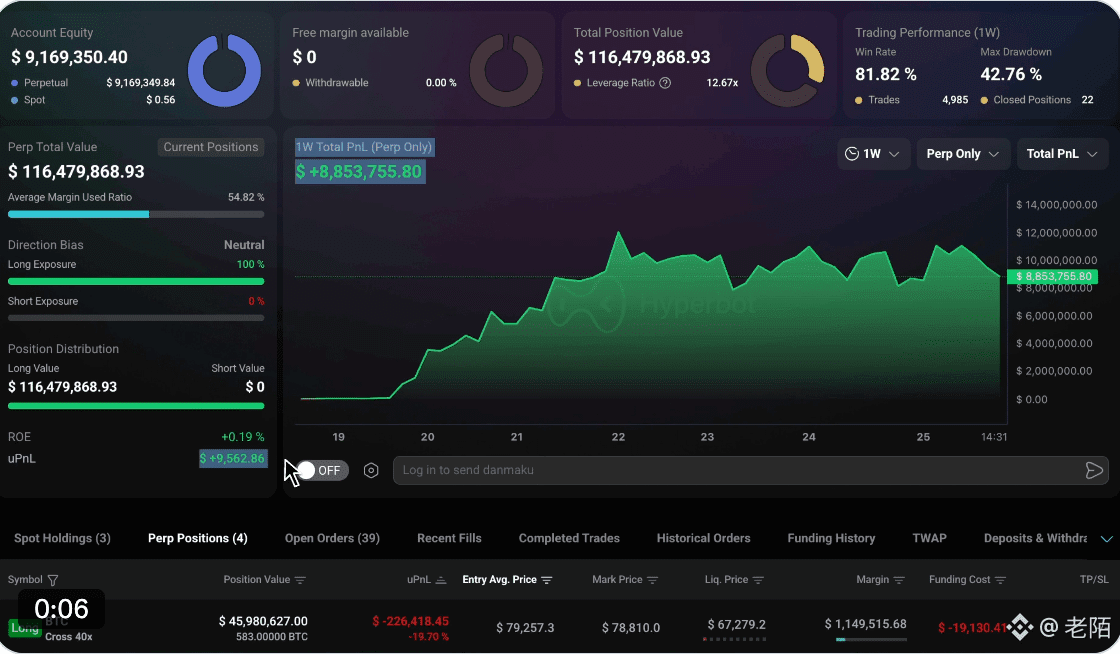The height and width of the screenshot is (654, 1120).
Task: Click the Free margin donut chart
Action: [506, 70]
